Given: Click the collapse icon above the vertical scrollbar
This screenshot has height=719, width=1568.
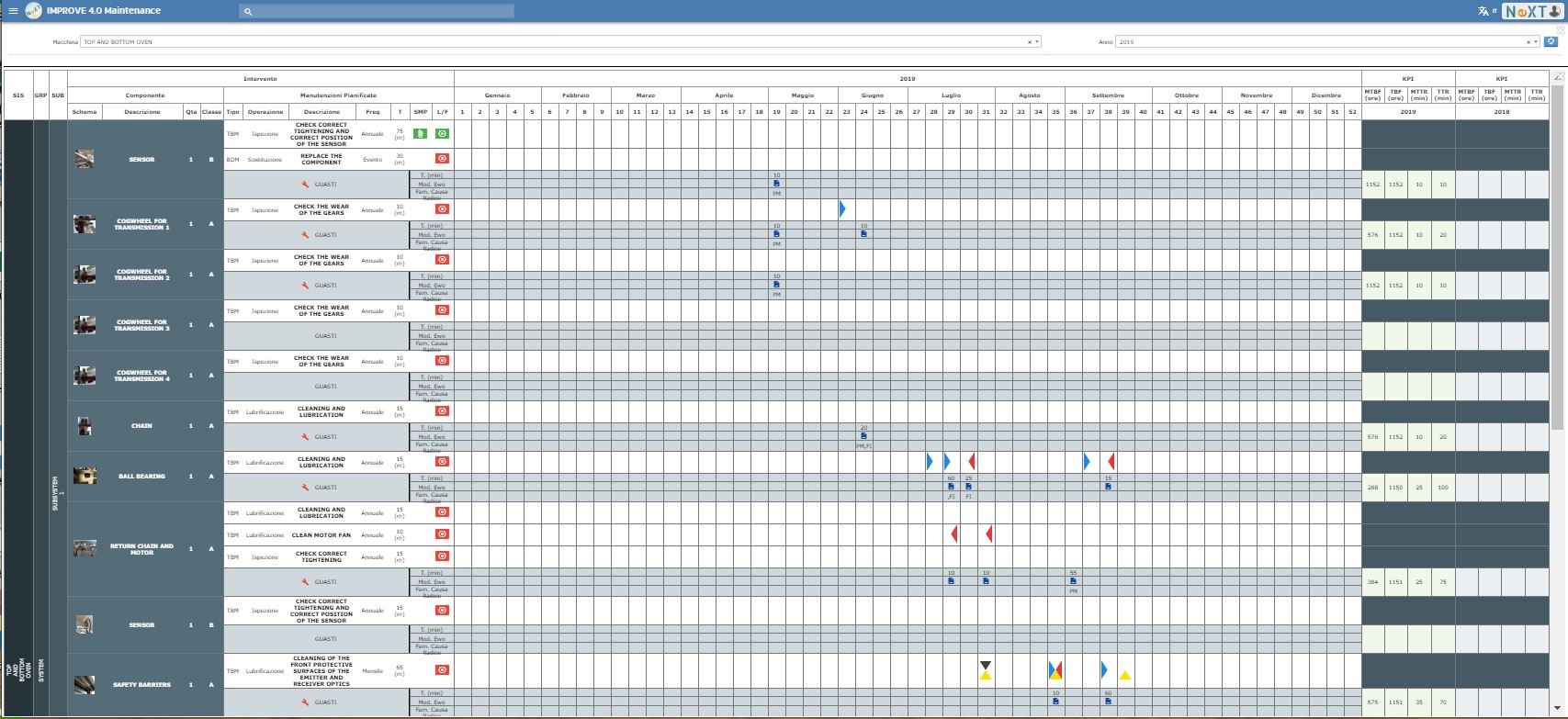Looking at the screenshot, I should point(1558,78).
